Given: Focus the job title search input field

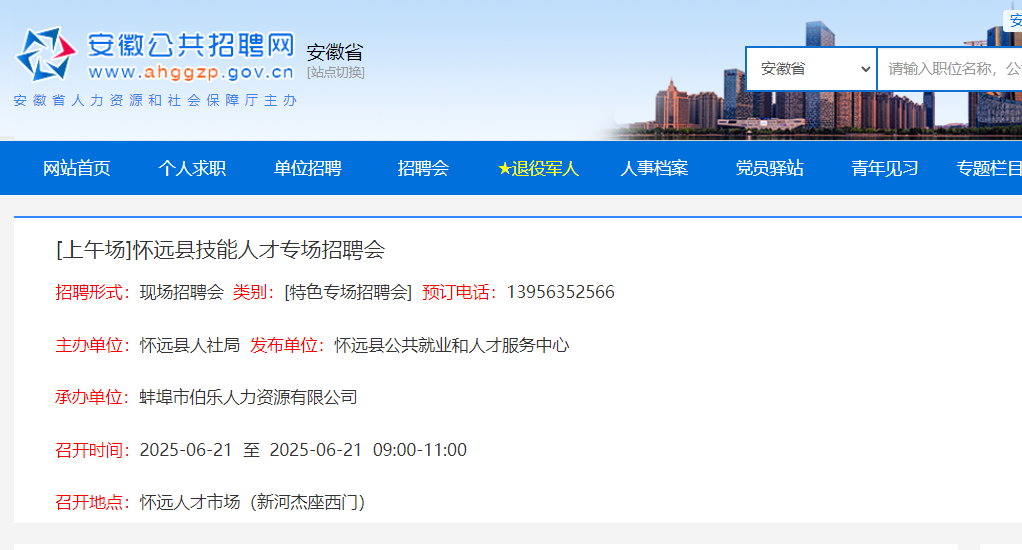Looking at the screenshot, I should pyautogui.click(x=950, y=68).
